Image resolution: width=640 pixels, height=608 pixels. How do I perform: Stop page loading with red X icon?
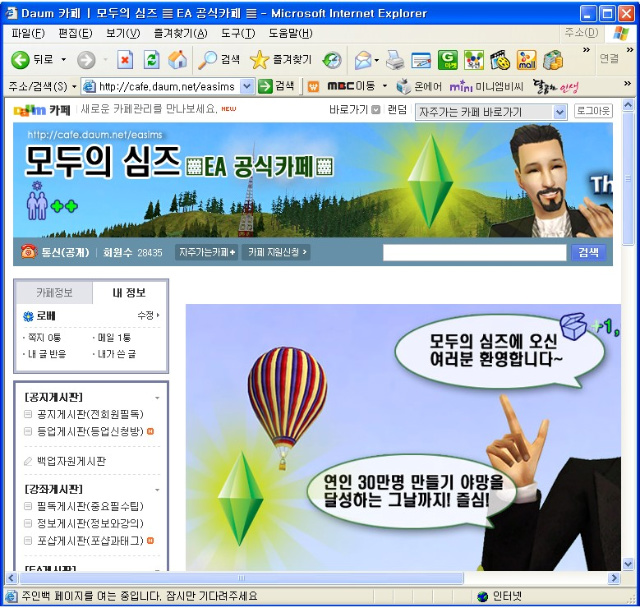tap(125, 60)
